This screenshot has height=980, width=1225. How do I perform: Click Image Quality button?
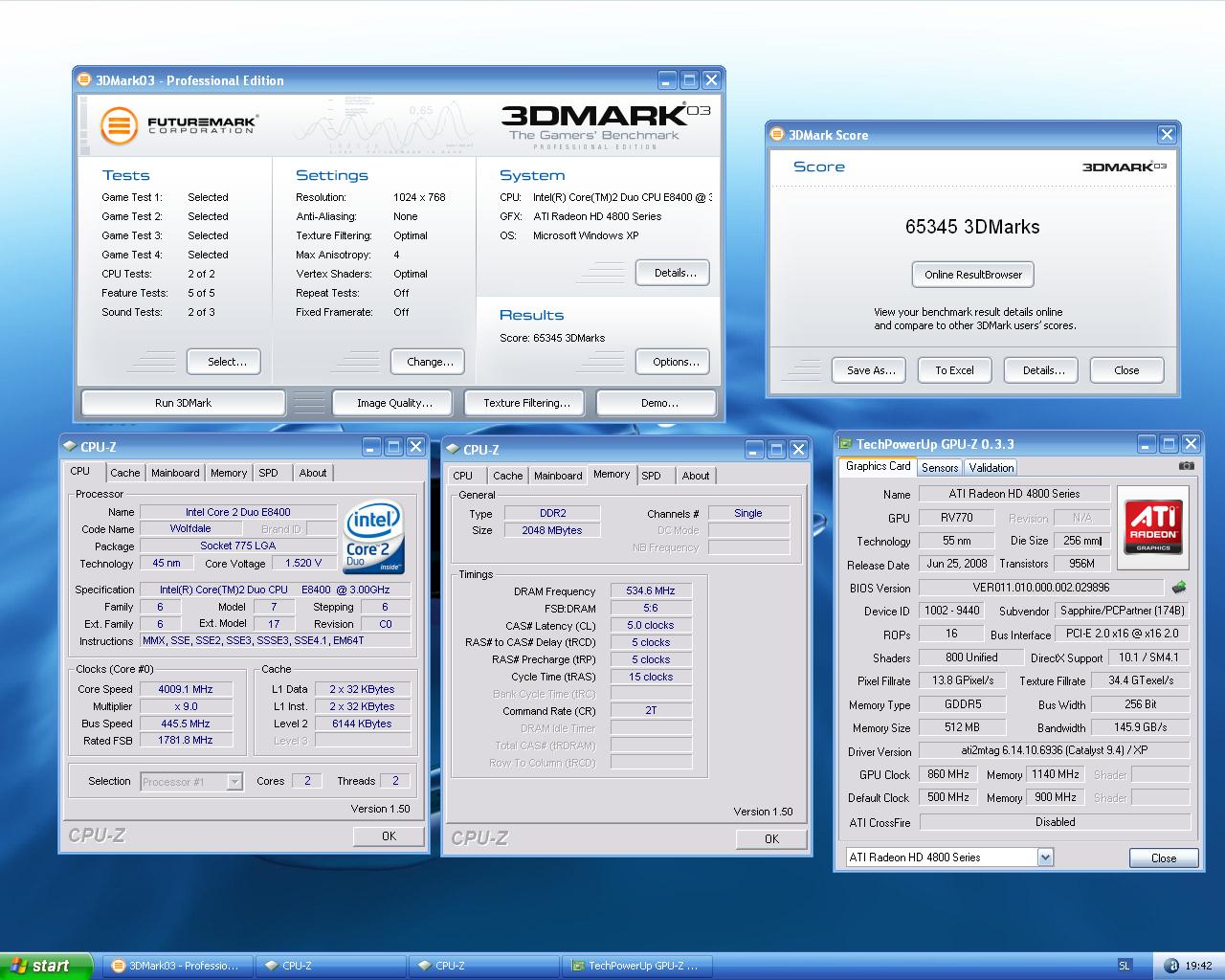tap(394, 403)
